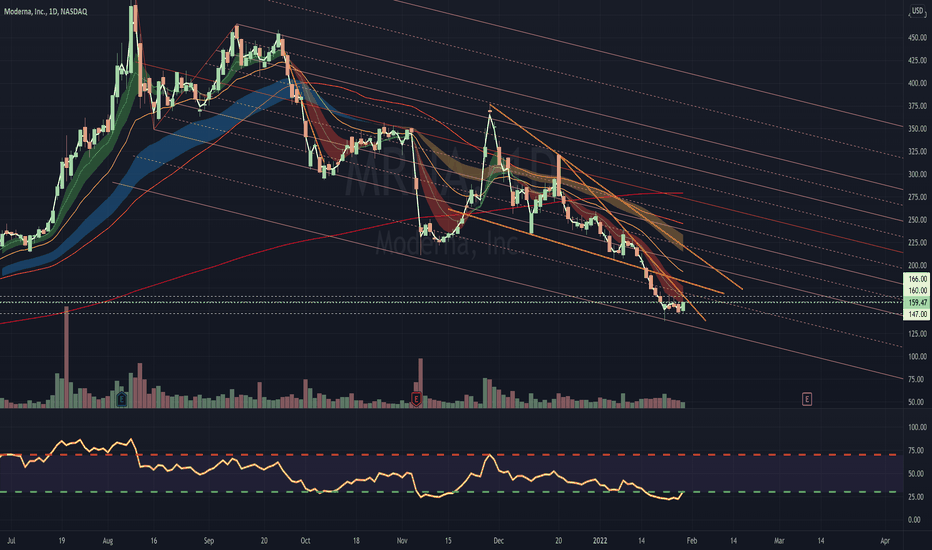Click the 450.00 price axis label
Viewport: 932px width, 550px height.
click(917, 37)
